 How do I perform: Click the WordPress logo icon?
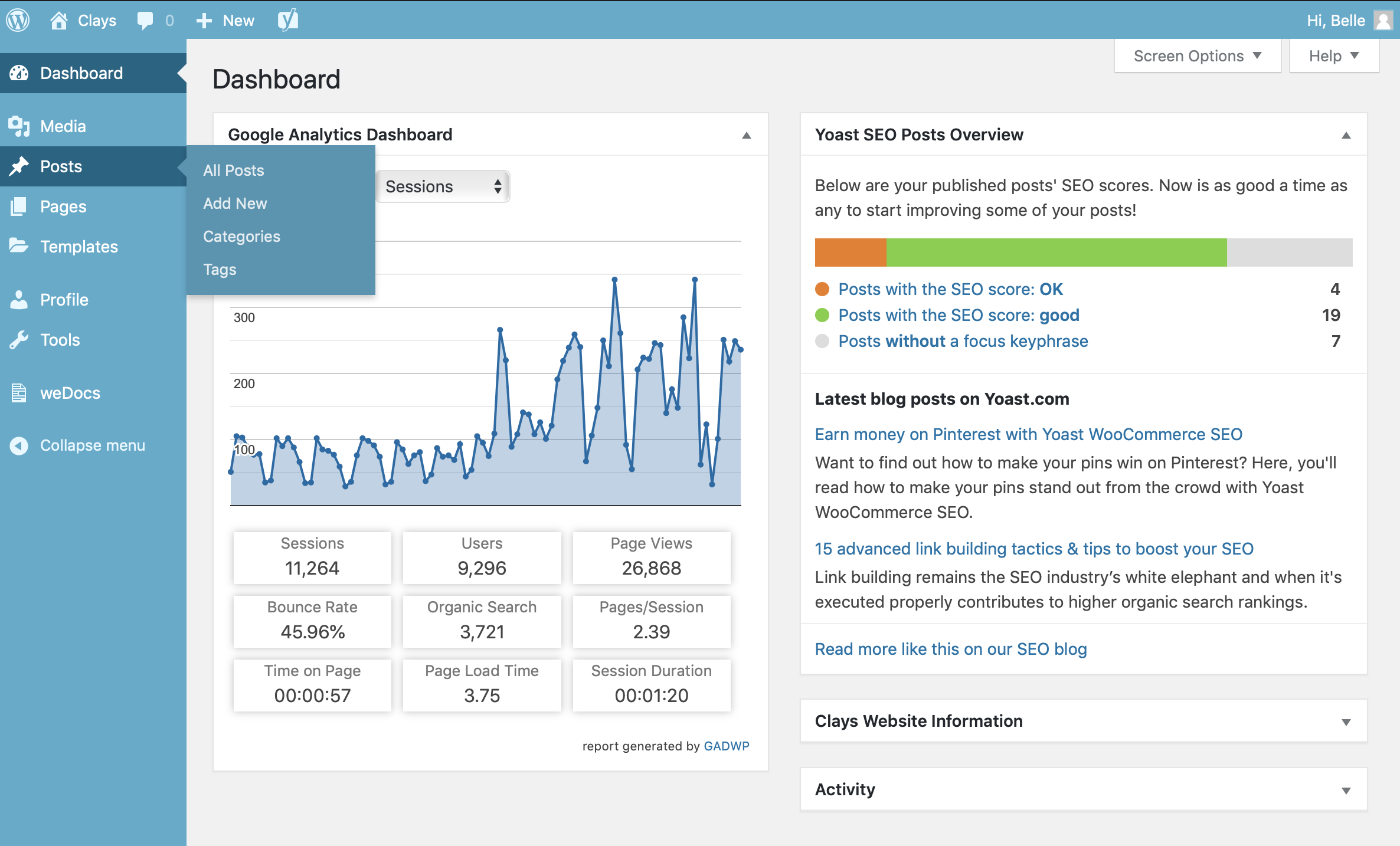tap(18, 20)
